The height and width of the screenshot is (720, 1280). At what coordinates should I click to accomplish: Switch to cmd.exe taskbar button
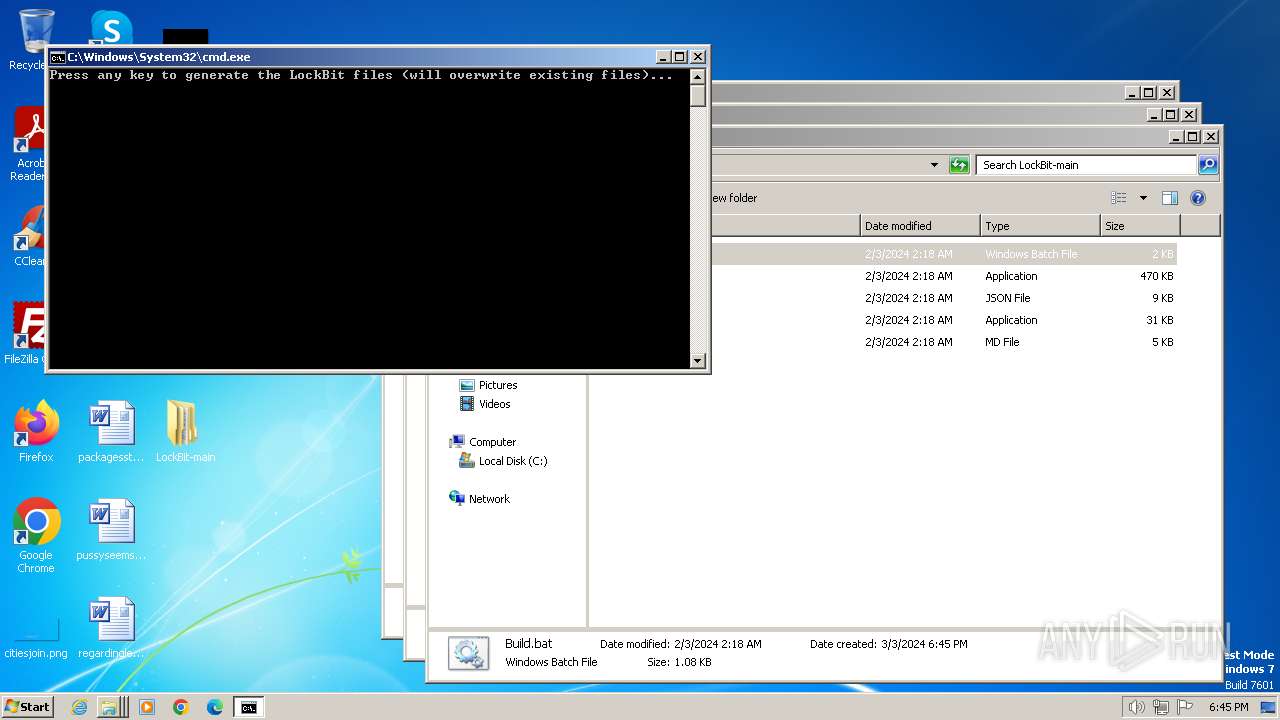[248, 707]
